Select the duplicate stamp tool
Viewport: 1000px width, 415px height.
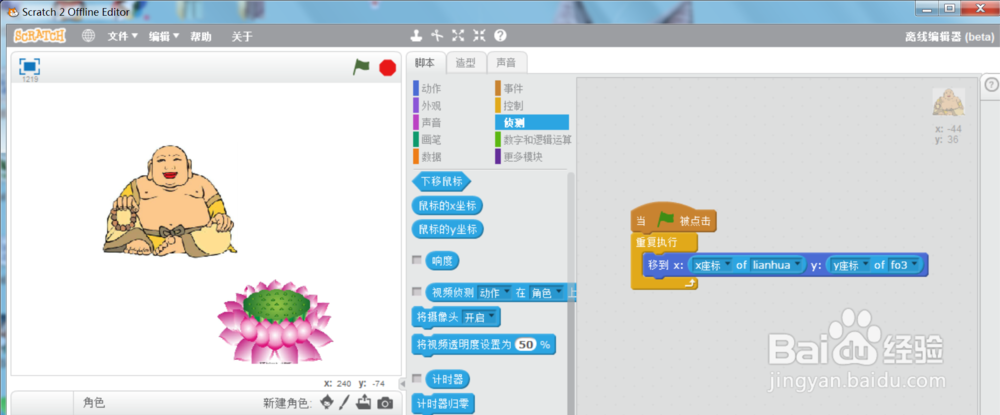click(416, 36)
